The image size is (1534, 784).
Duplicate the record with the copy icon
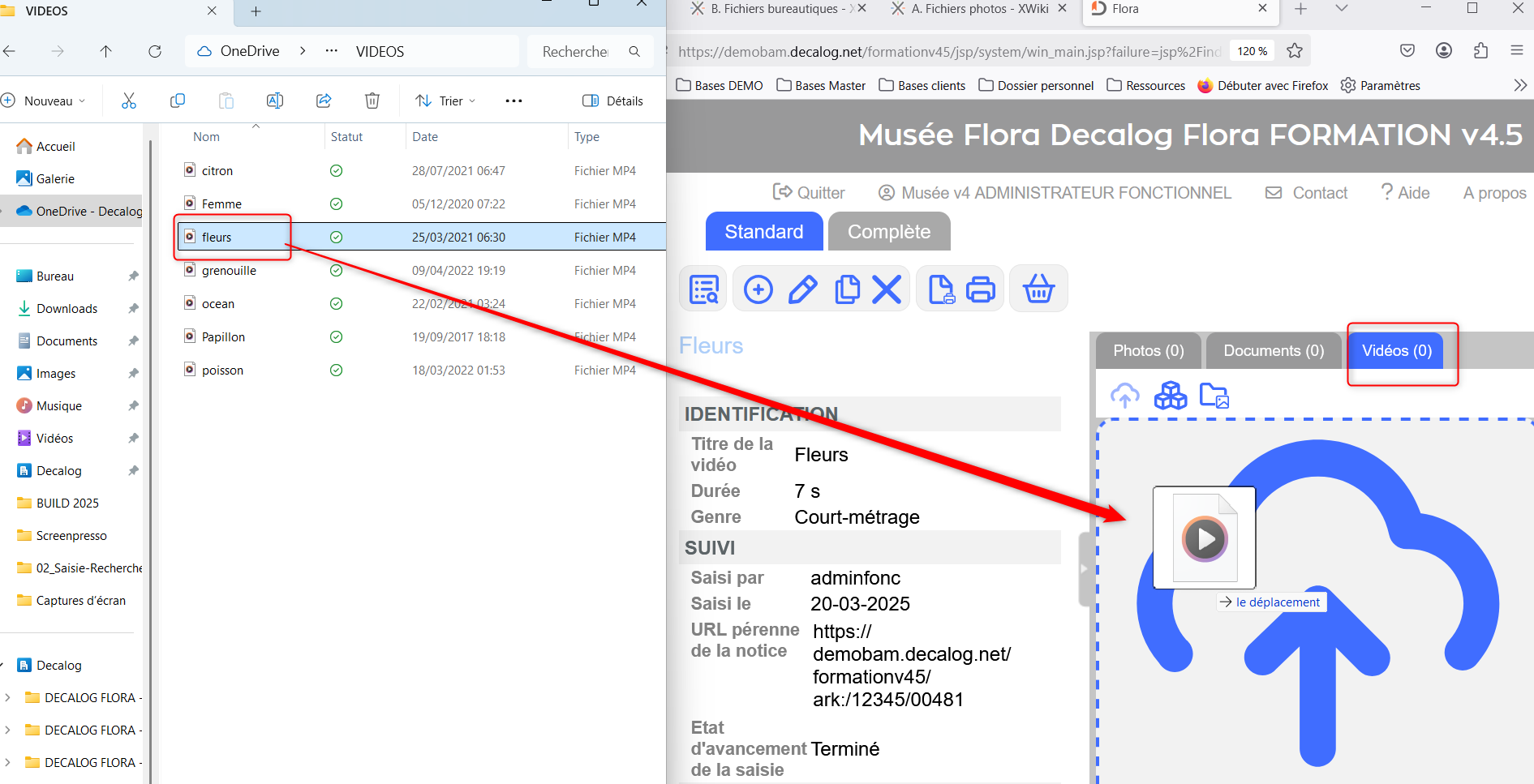(847, 289)
